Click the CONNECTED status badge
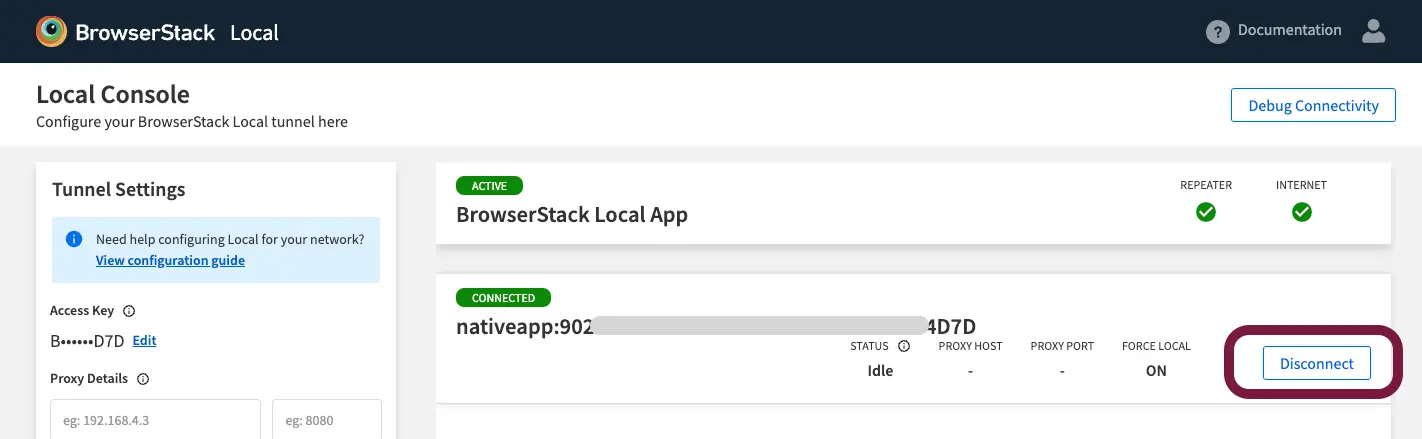The width and height of the screenshot is (1422, 439). click(x=503, y=298)
